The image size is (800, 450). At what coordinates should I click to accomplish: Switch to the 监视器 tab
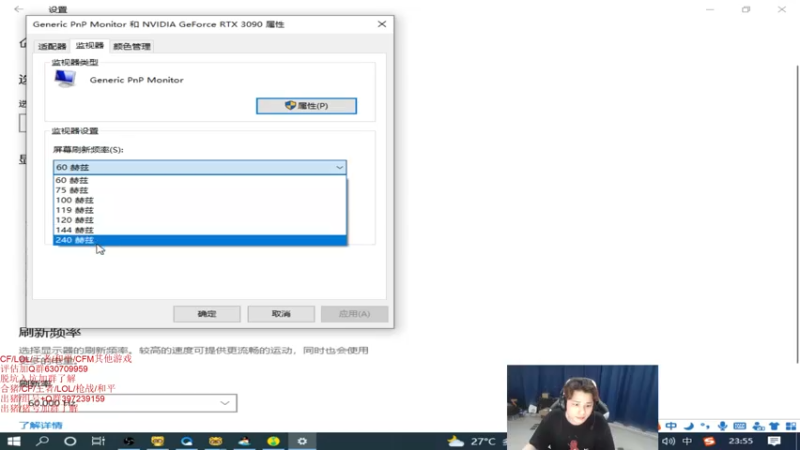click(x=90, y=45)
